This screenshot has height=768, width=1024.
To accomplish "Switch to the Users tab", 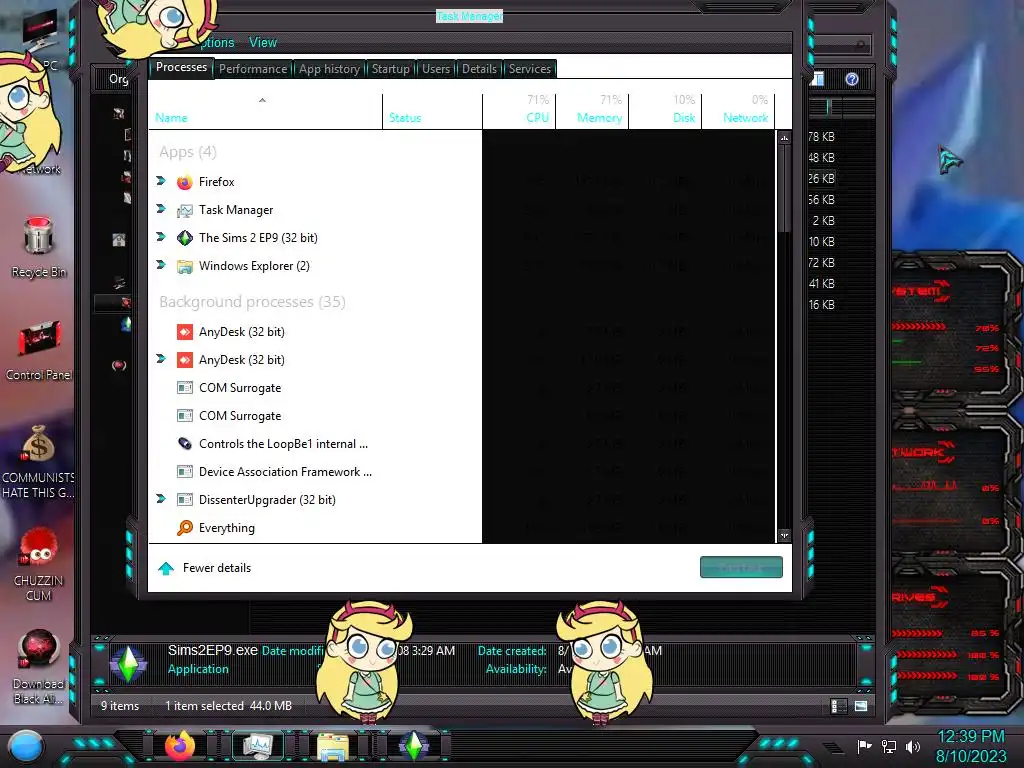I will [436, 69].
